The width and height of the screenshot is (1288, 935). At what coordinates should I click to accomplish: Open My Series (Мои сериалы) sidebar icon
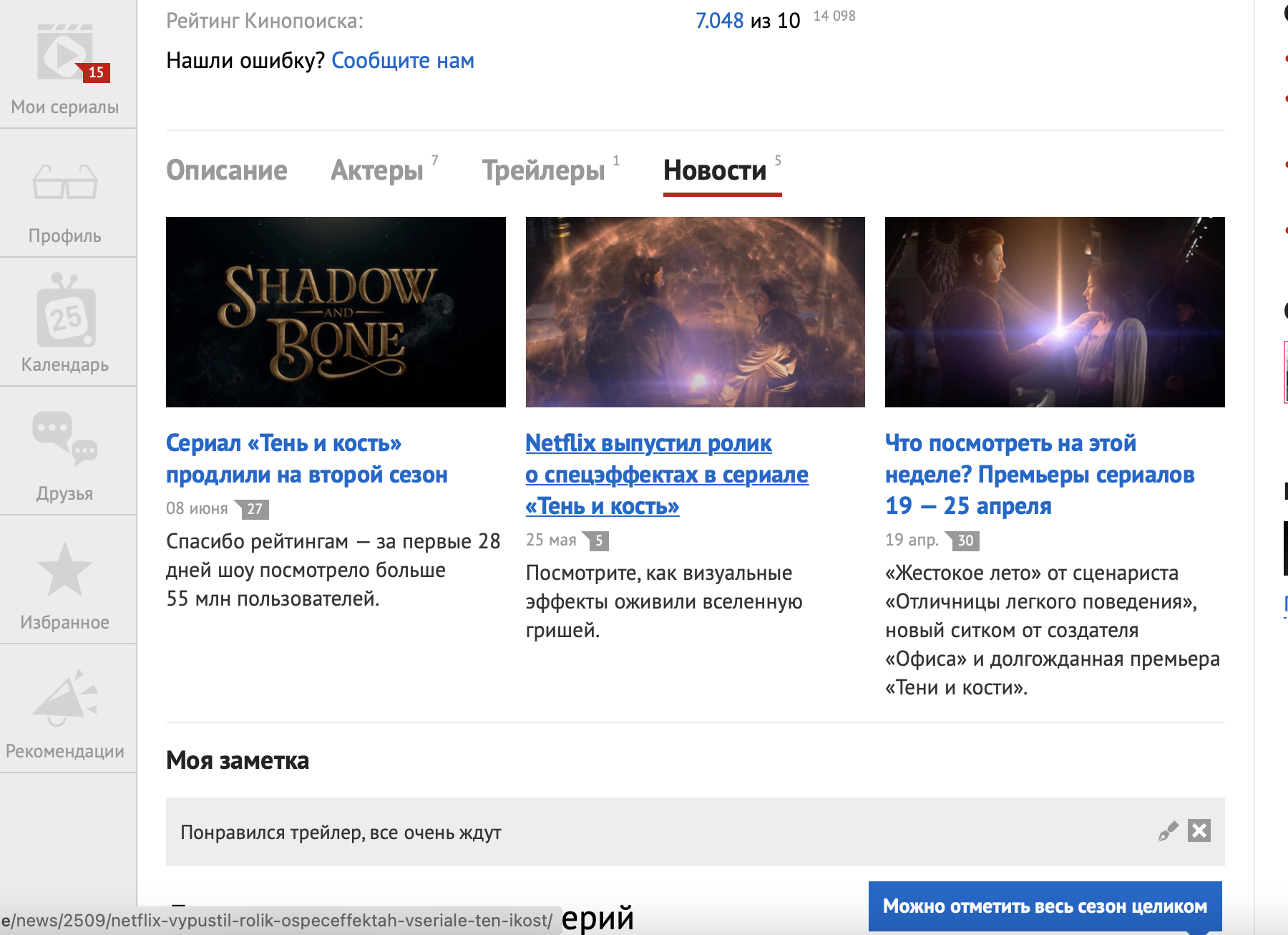(x=64, y=54)
